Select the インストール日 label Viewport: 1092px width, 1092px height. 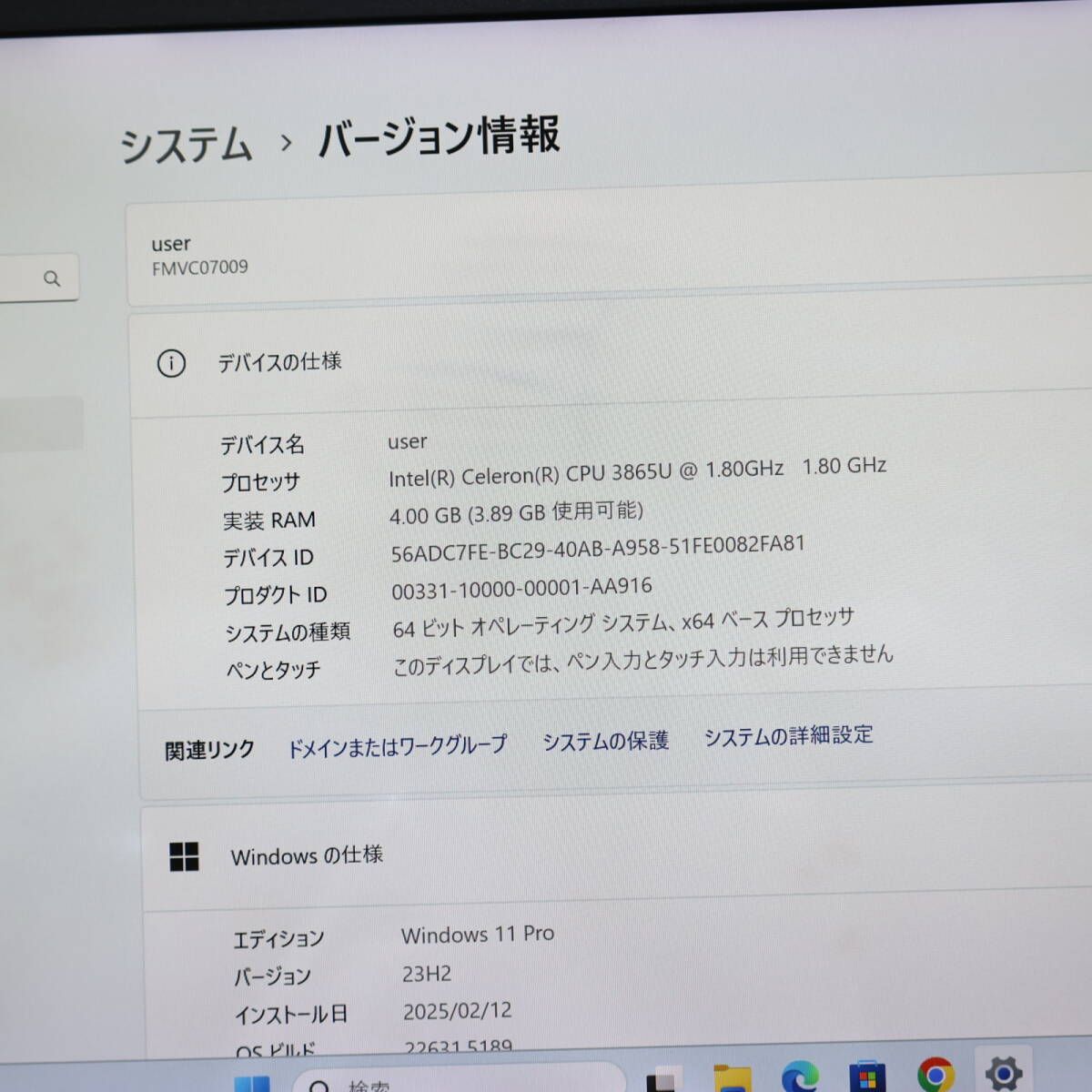pyautogui.click(x=291, y=1015)
